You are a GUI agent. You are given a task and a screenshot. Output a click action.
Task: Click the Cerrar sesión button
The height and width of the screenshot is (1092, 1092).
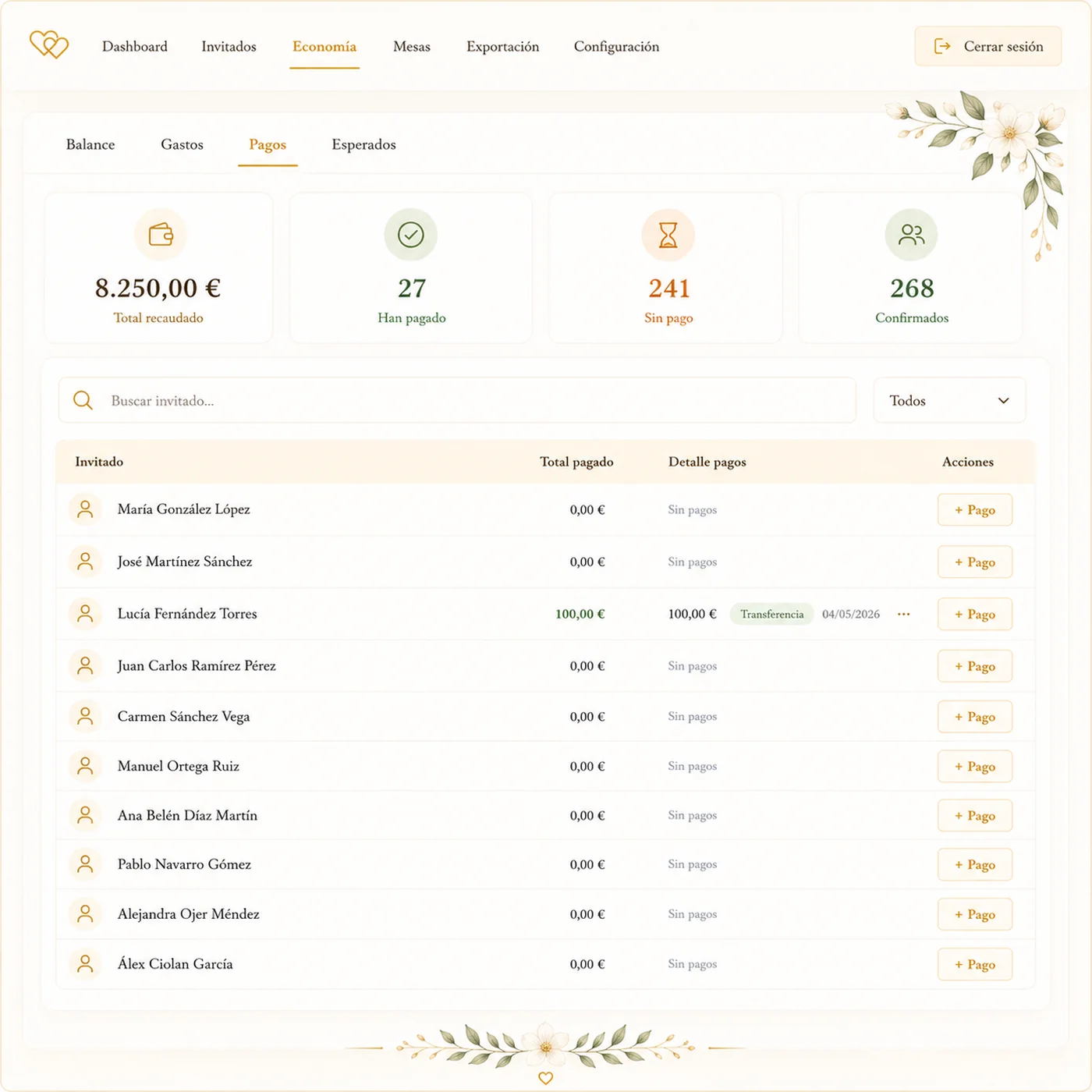[988, 46]
